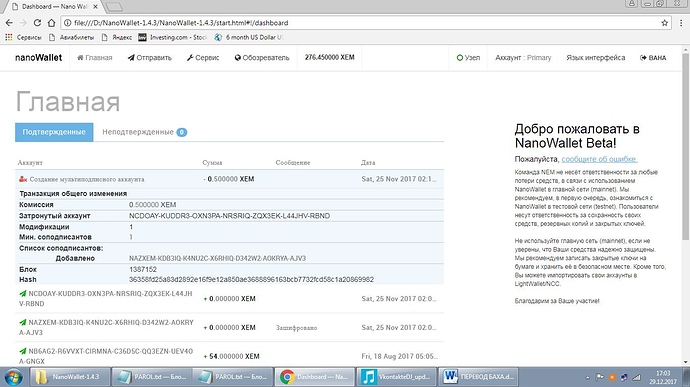This screenshot has height=387, width=690.
Task: Follow the сообщите об ошибке link
Action: click(599, 159)
